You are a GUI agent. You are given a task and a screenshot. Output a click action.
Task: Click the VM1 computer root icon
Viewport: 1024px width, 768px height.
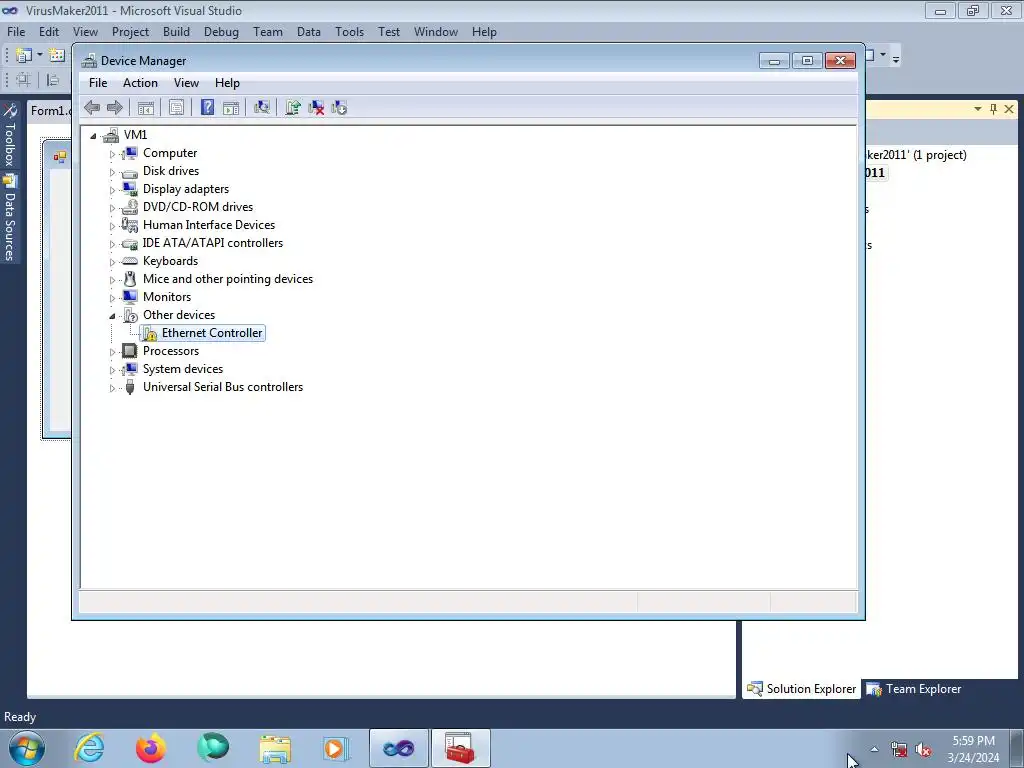(x=112, y=135)
